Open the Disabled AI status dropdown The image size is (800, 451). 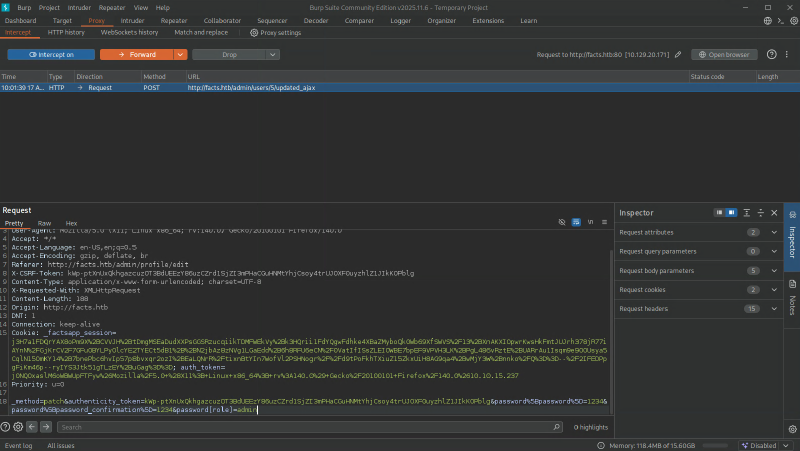(x=765, y=445)
